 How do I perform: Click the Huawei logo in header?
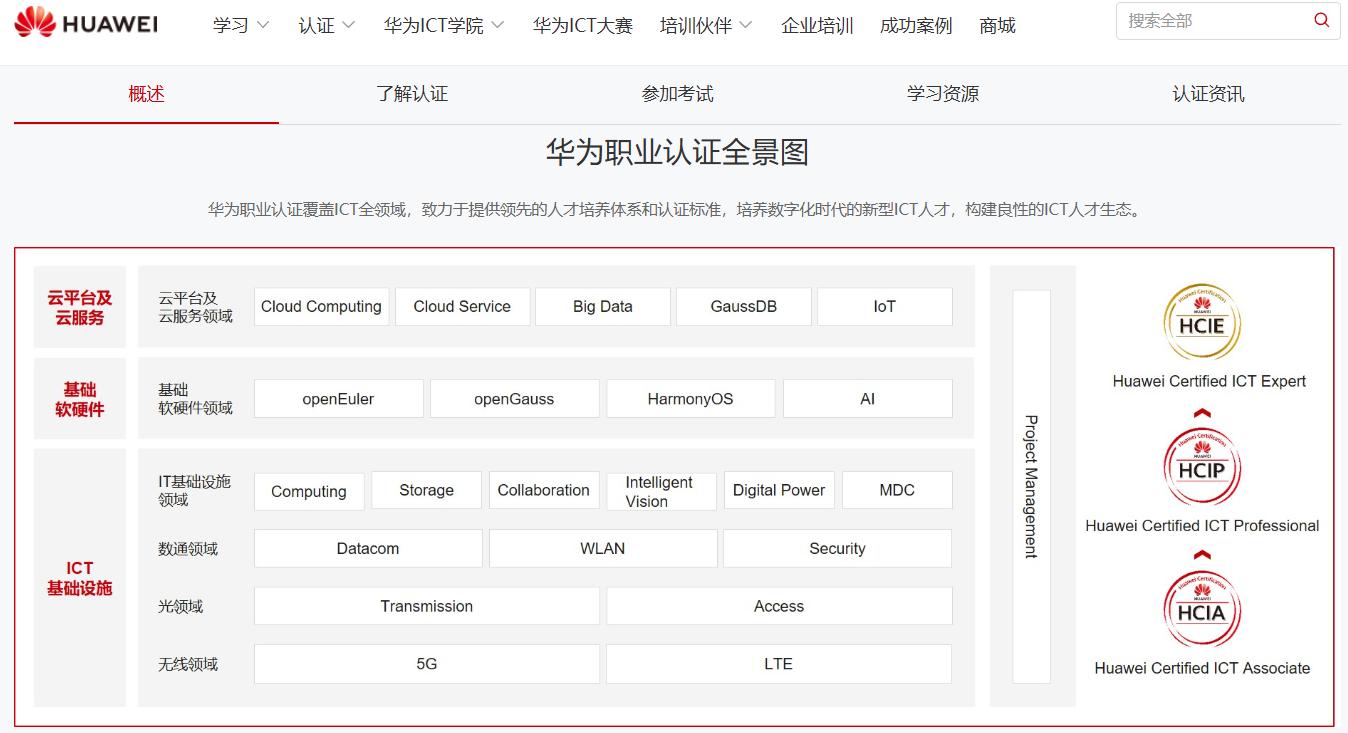[x=86, y=23]
